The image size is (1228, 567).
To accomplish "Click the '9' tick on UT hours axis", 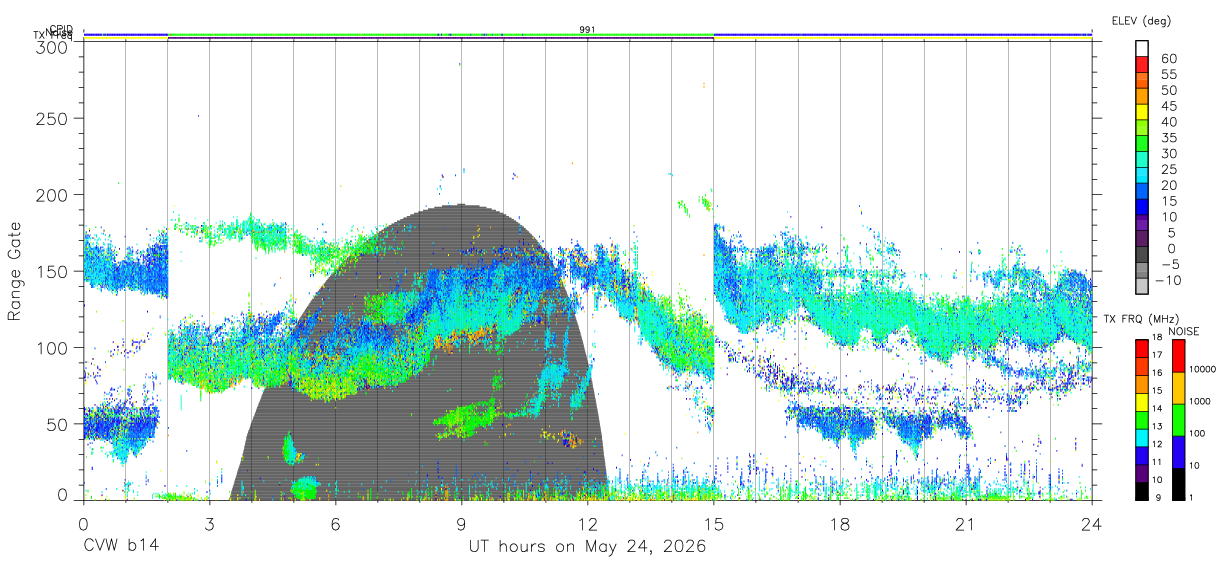I will point(461,523).
